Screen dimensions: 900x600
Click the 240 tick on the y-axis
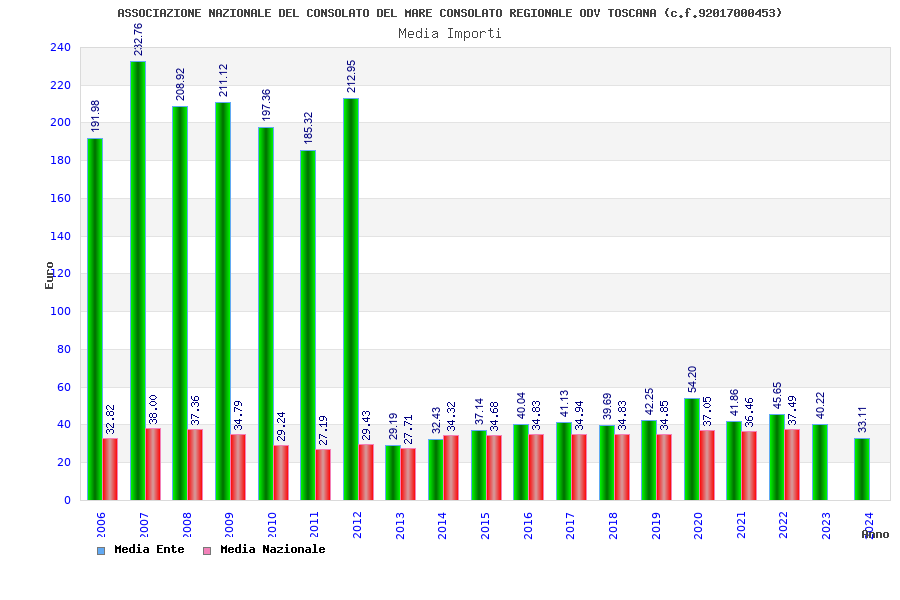click(60, 47)
